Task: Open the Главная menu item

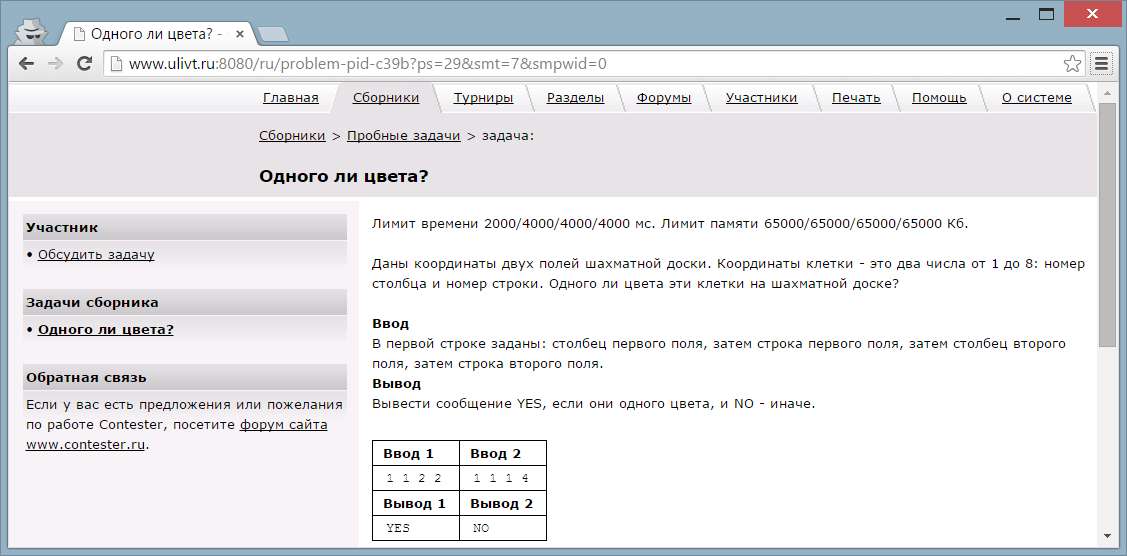Action: click(x=290, y=98)
